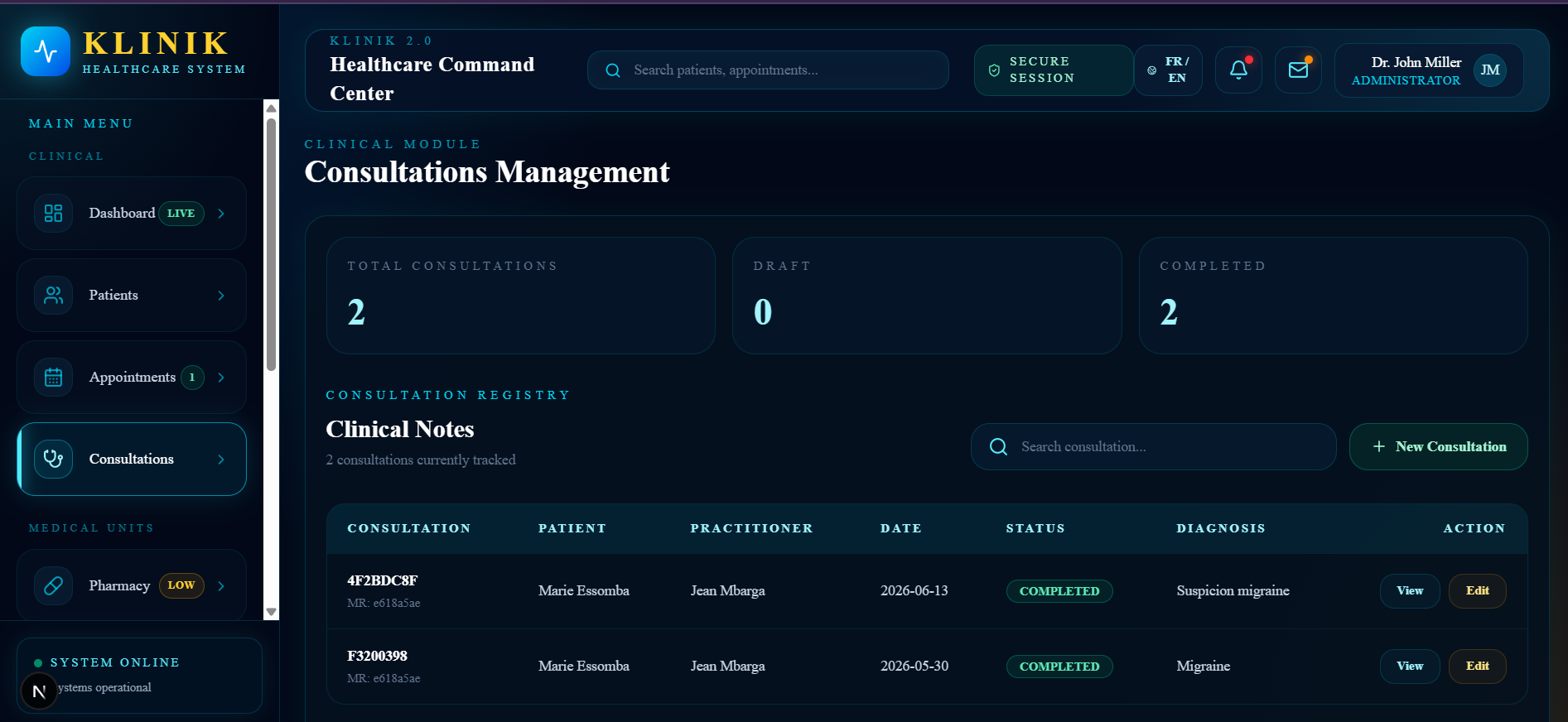Toggle FR / EN language switch
The width and height of the screenshot is (1568, 722).
[1168, 70]
